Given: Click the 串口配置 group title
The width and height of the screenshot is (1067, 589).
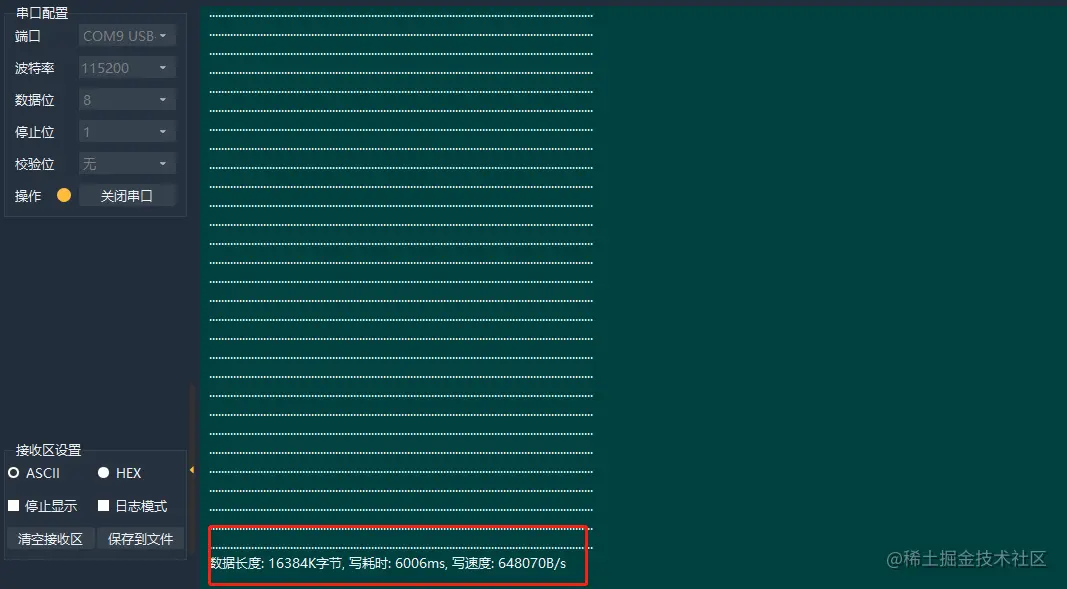Looking at the screenshot, I should [42, 13].
